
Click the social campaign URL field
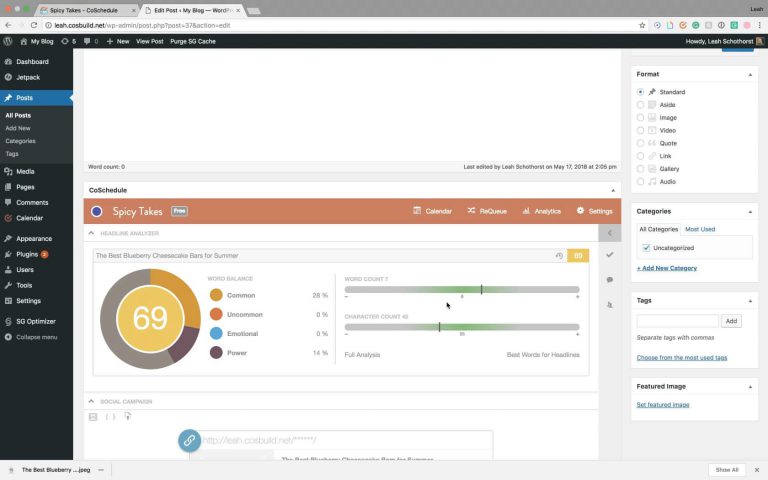(x=347, y=440)
